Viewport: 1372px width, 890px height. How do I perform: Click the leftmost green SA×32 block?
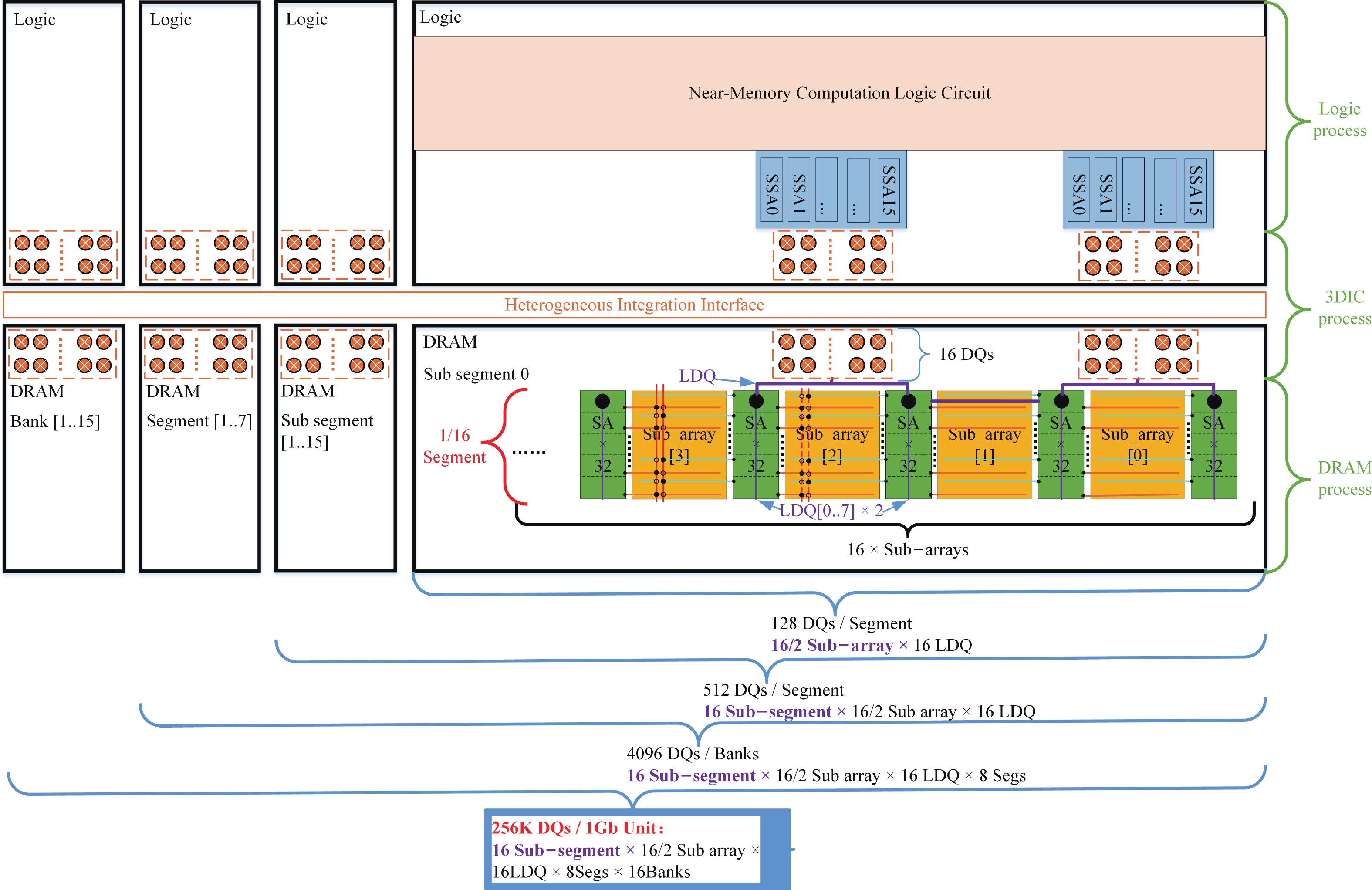[x=602, y=444]
